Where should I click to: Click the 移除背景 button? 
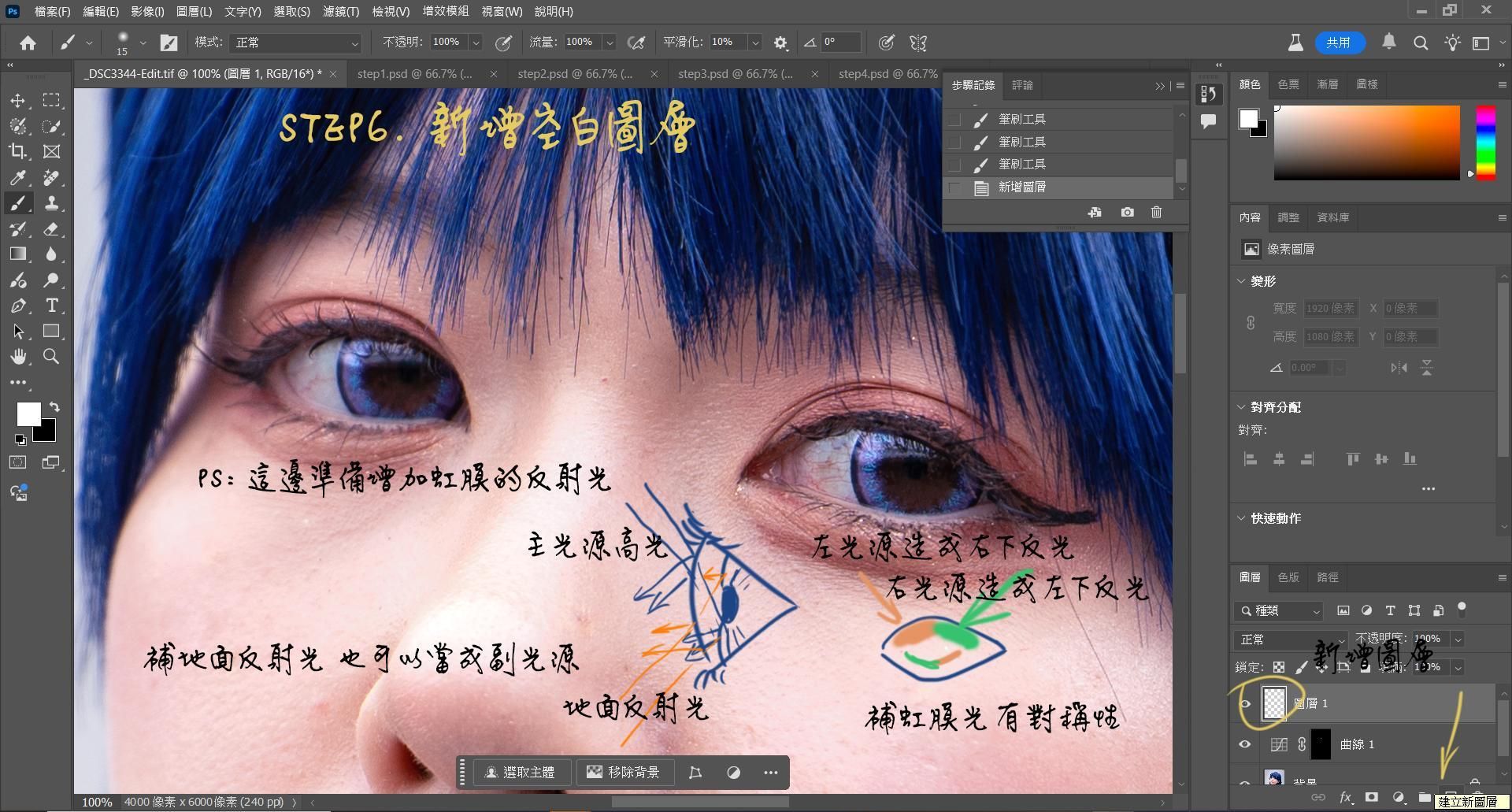tap(624, 773)
